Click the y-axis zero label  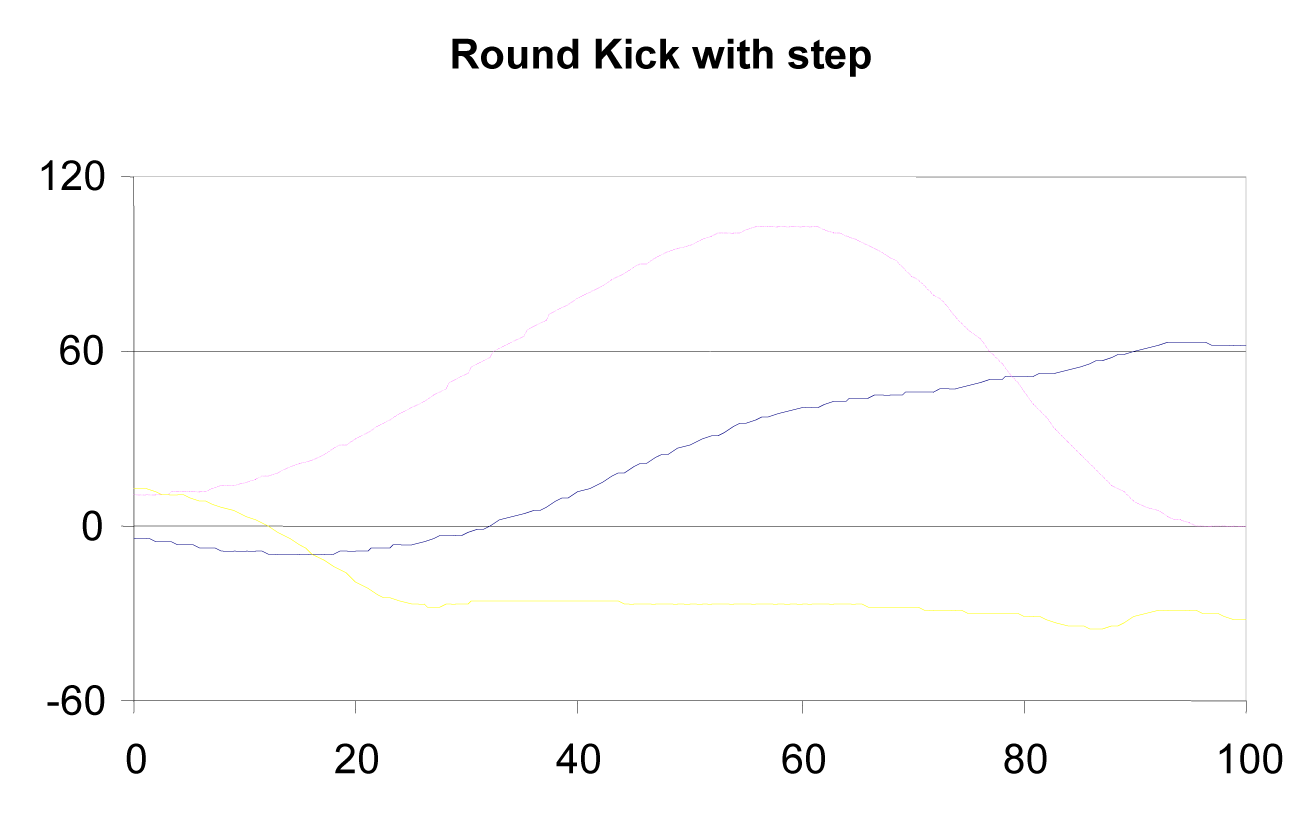[x=93, y=527]
